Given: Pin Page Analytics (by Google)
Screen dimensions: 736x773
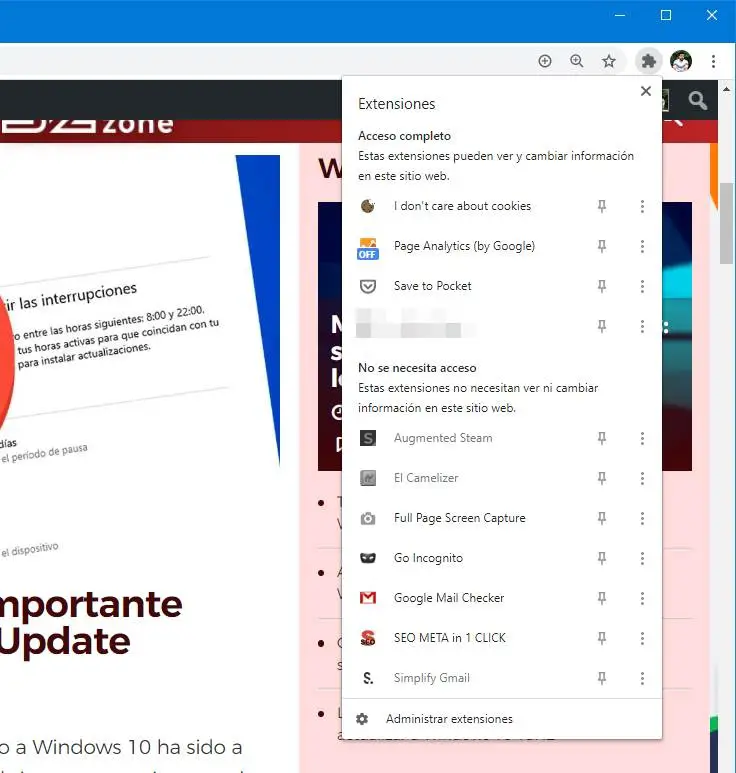Looking at the screenshot, I should 601,246.
